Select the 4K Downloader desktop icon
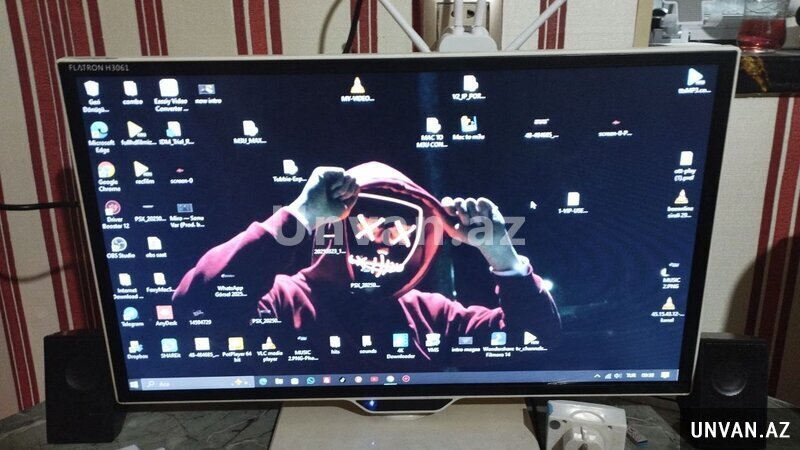The height and width of the screenshot is (450, 800). (x=401, y=346)
